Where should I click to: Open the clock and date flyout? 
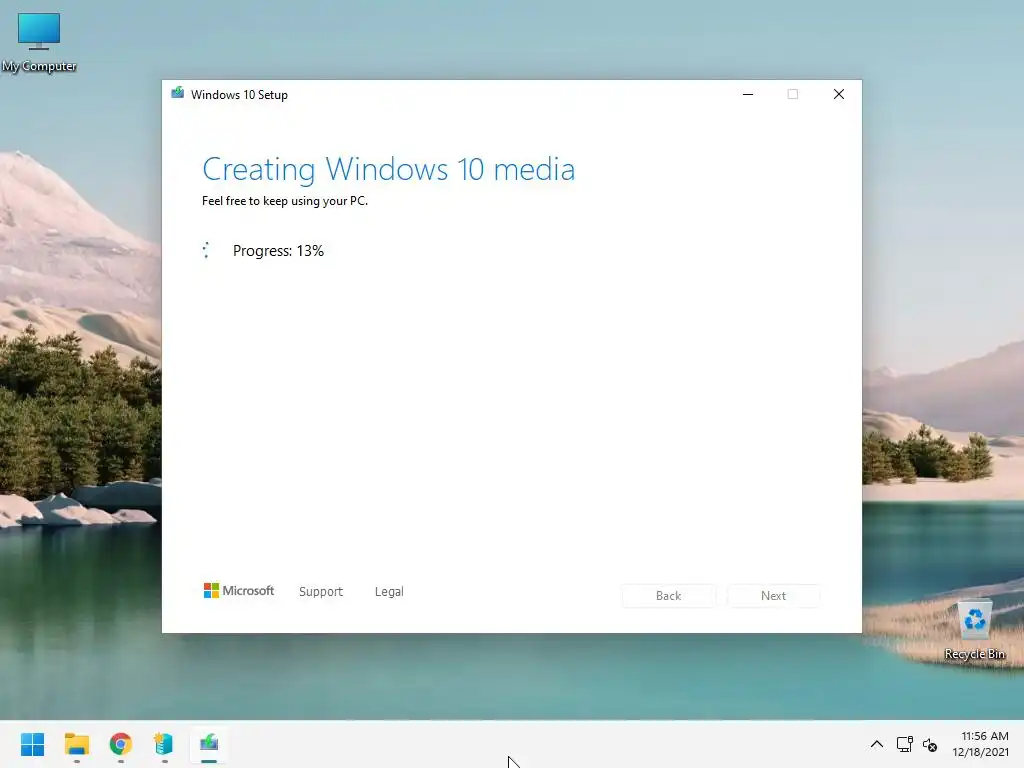click(980, 744)
